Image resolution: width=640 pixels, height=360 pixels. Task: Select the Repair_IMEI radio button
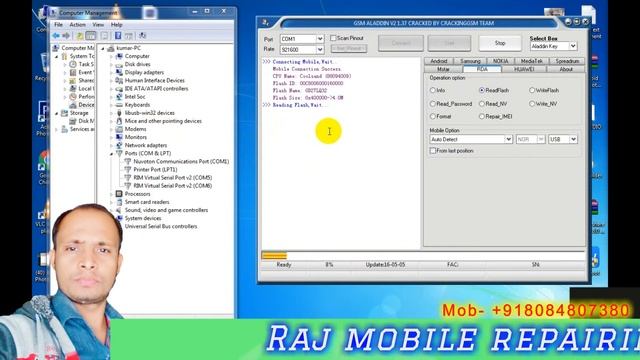[x=482, y=116]
